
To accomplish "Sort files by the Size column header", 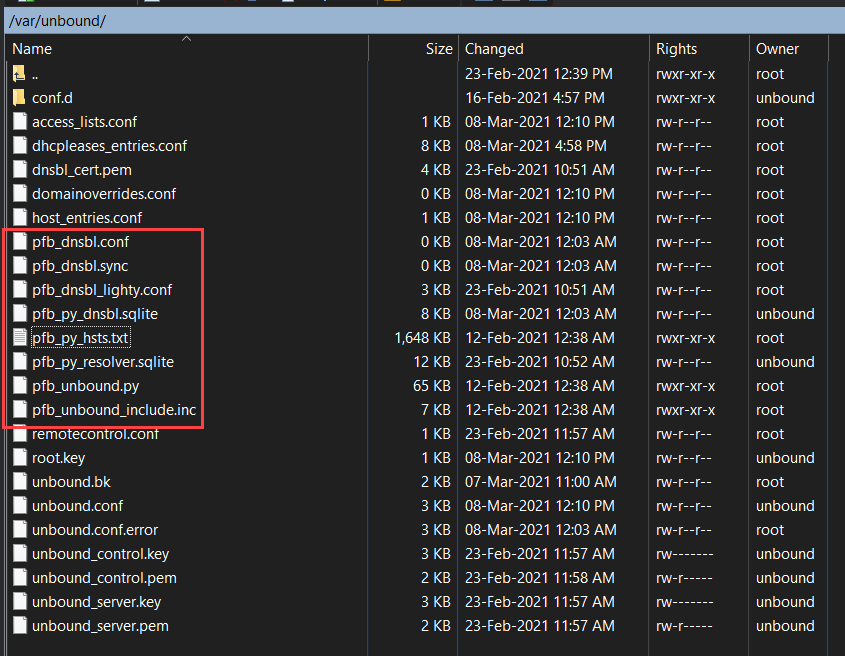I will click(x=413, y=49).
